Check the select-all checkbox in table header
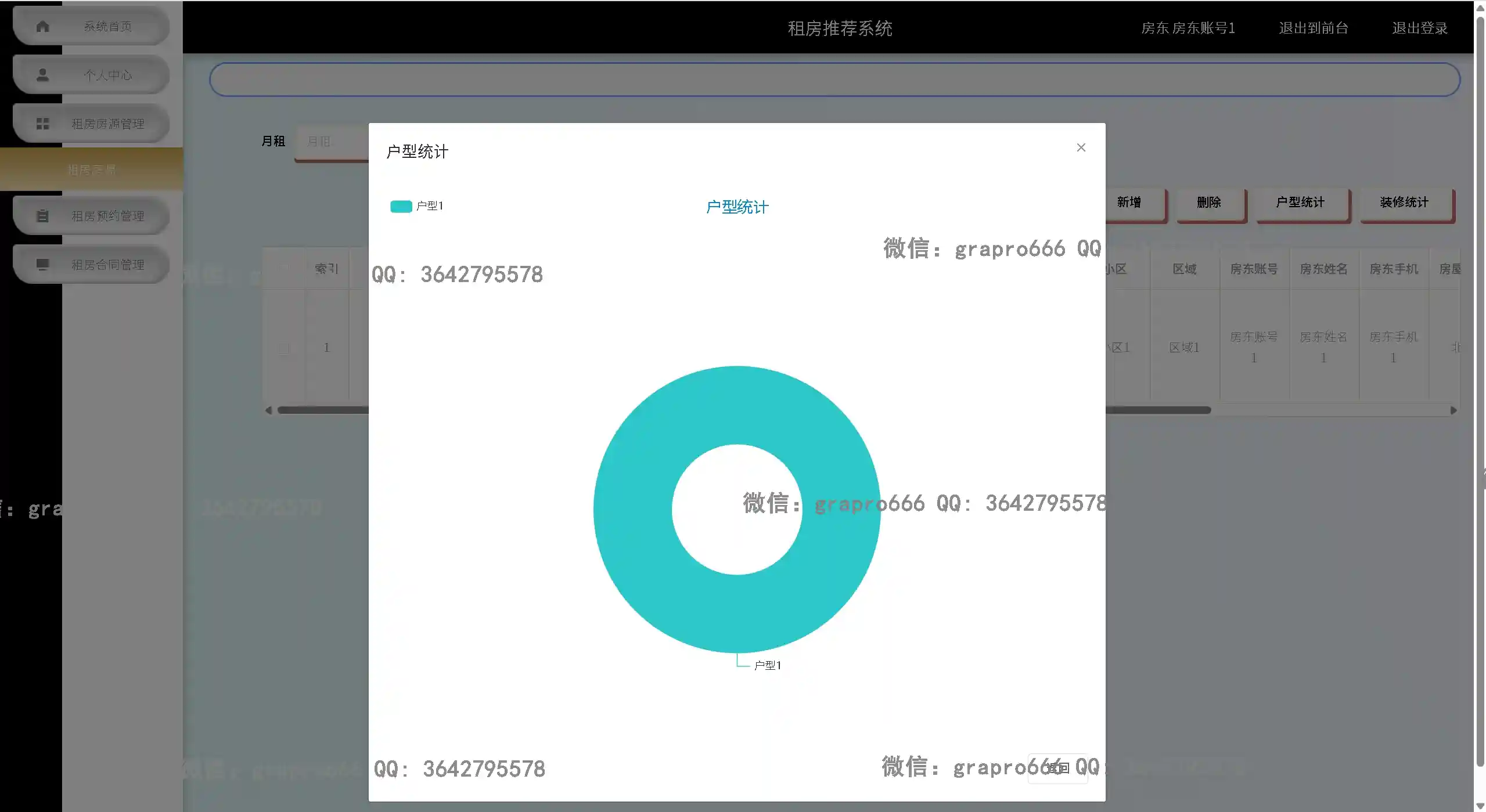Viewport: 1486px width, 812px height. tap(283, 269)
